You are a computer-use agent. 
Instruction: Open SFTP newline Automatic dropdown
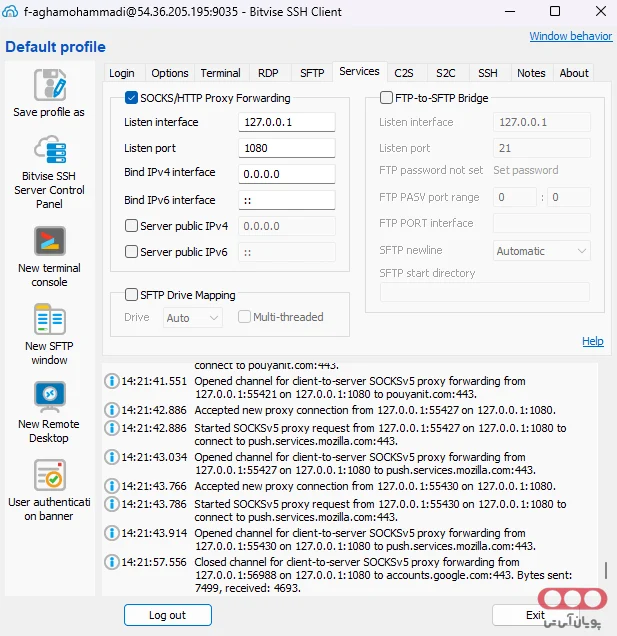(542, 251)
